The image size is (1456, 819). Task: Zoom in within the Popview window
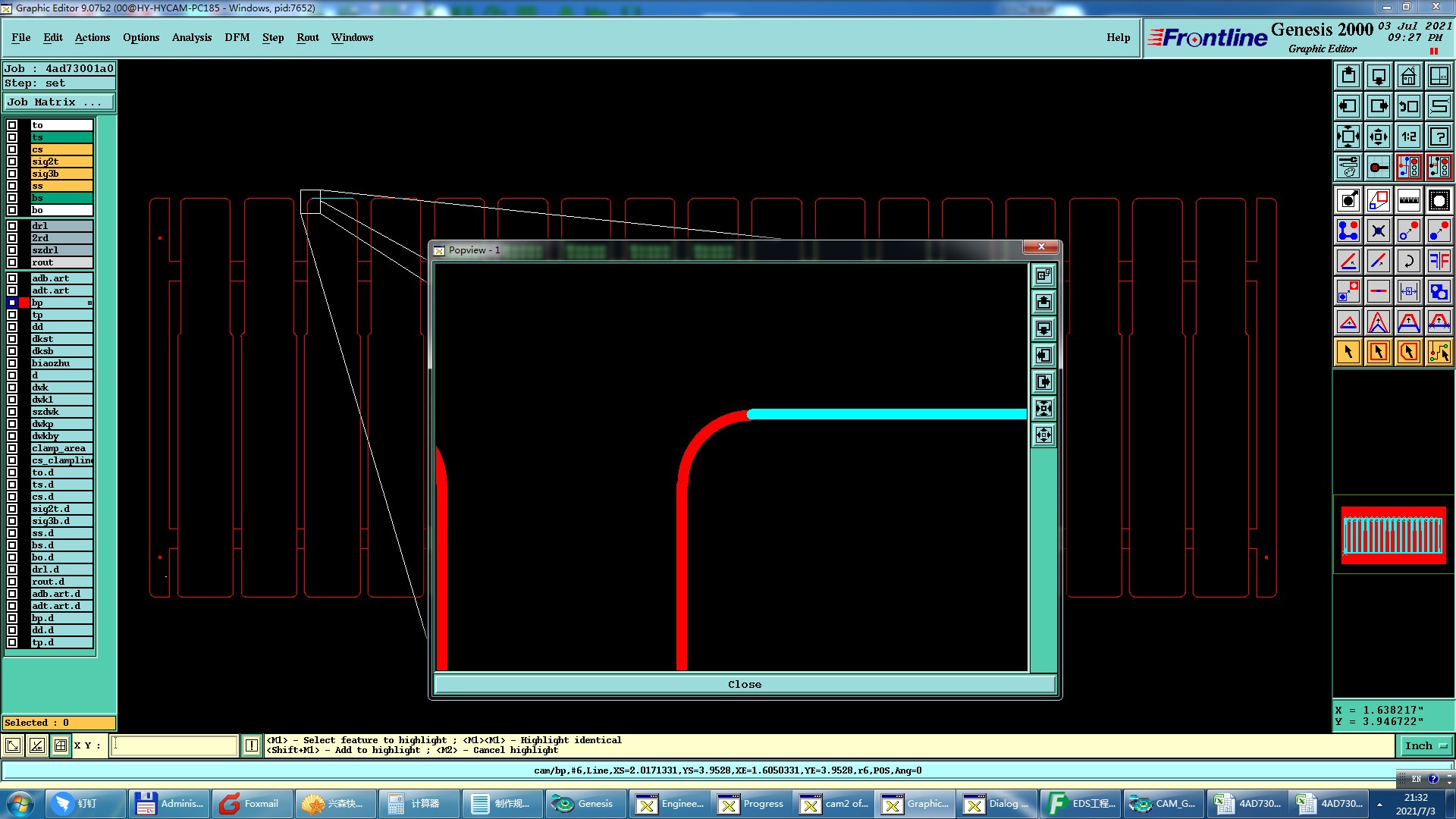pos(1044,409)
